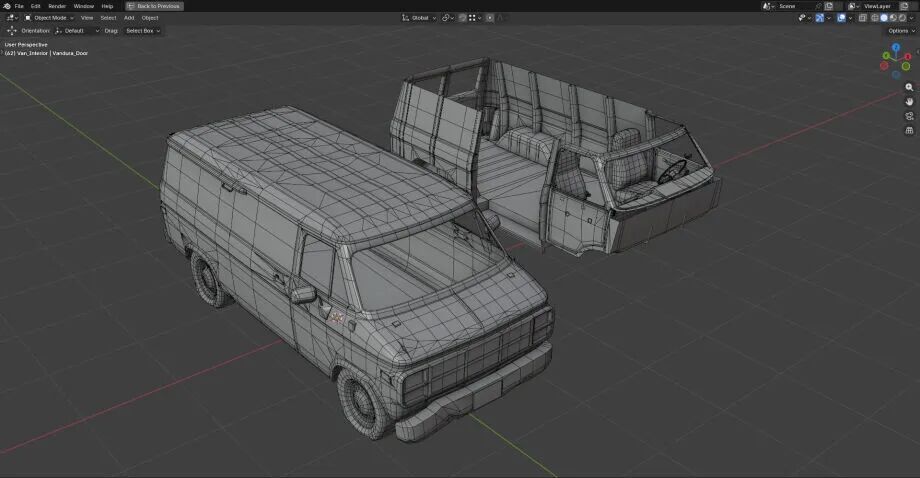Open the File menu
Viewport: 920px width, 478px height.
19,6
